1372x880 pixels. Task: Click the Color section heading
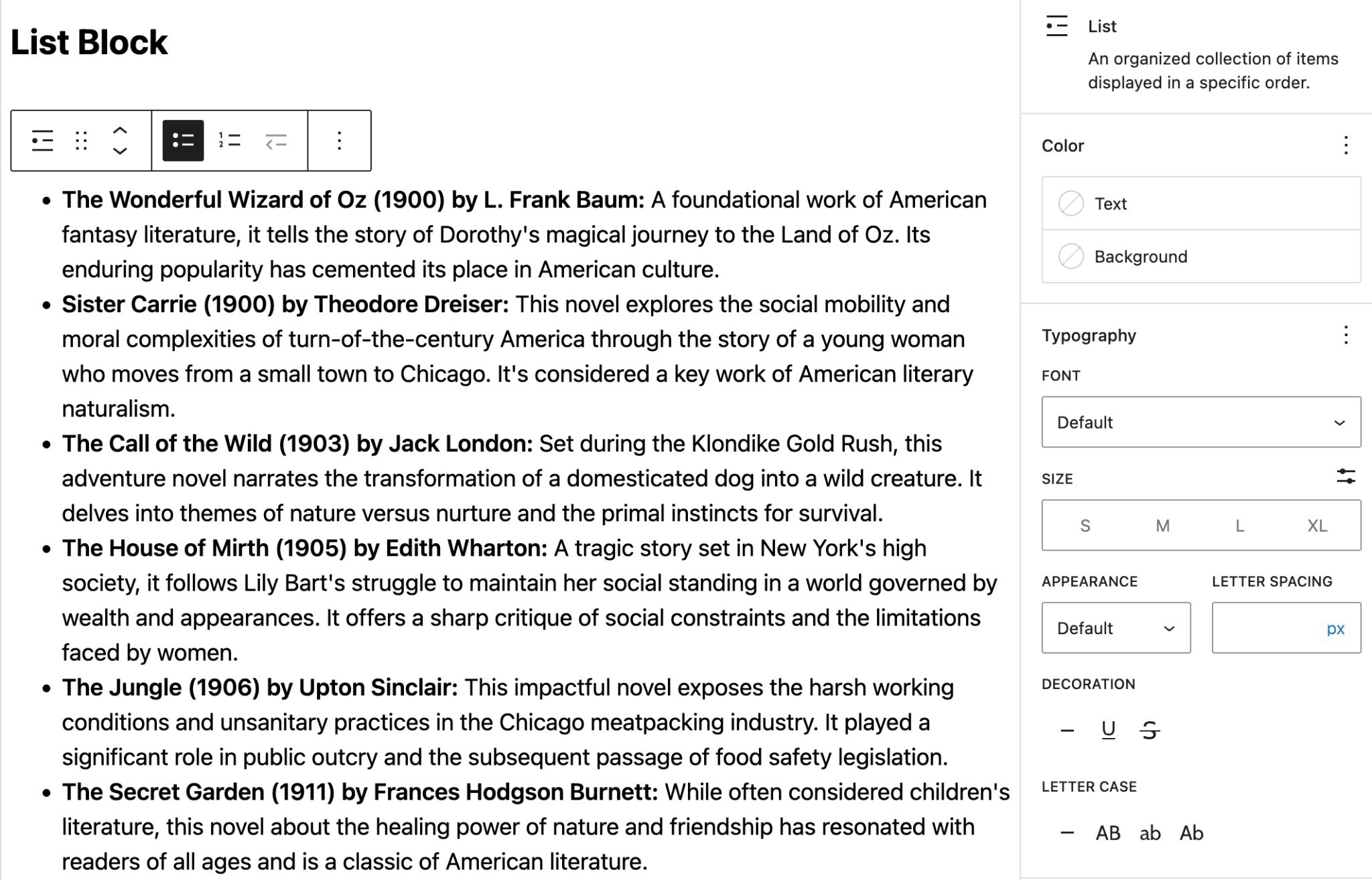(1062, 146)
